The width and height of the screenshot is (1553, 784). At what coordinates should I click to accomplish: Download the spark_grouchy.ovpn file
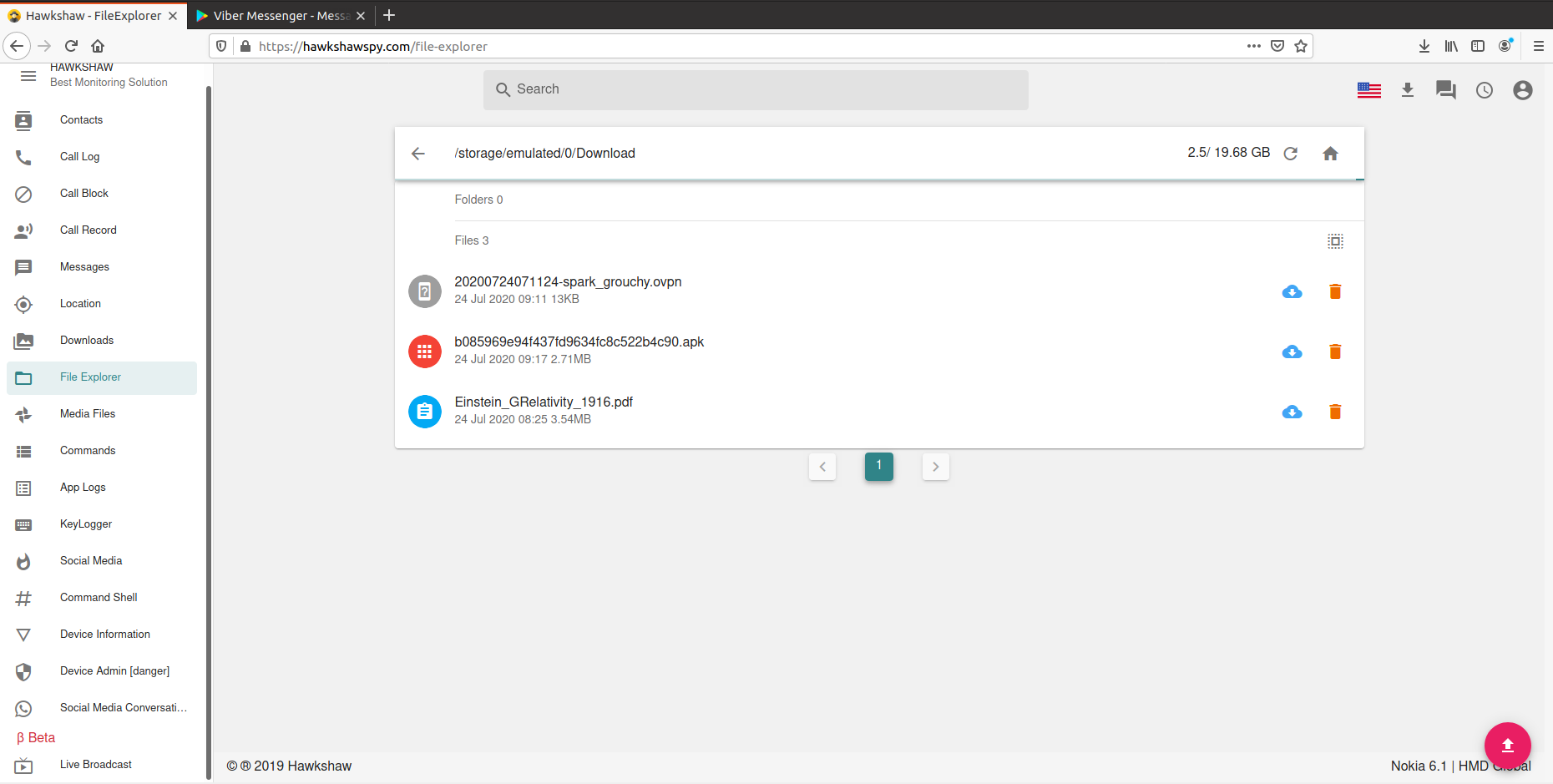tap(1292, 291)
